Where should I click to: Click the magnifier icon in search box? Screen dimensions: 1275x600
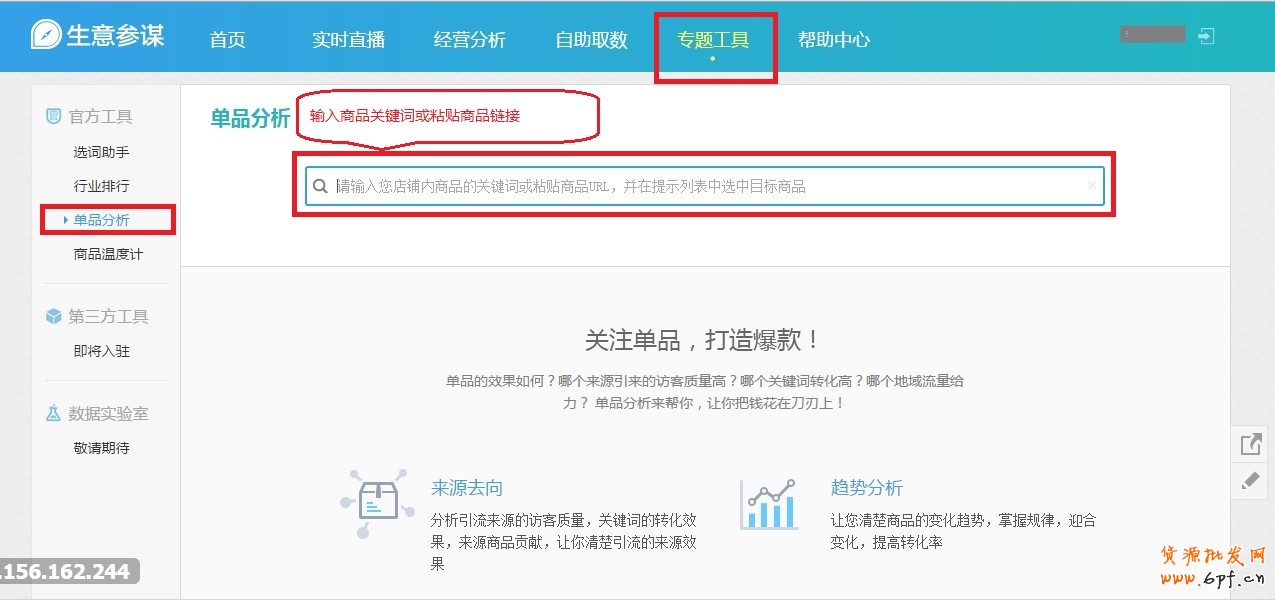pyautogui.click(x=320, y=186)
